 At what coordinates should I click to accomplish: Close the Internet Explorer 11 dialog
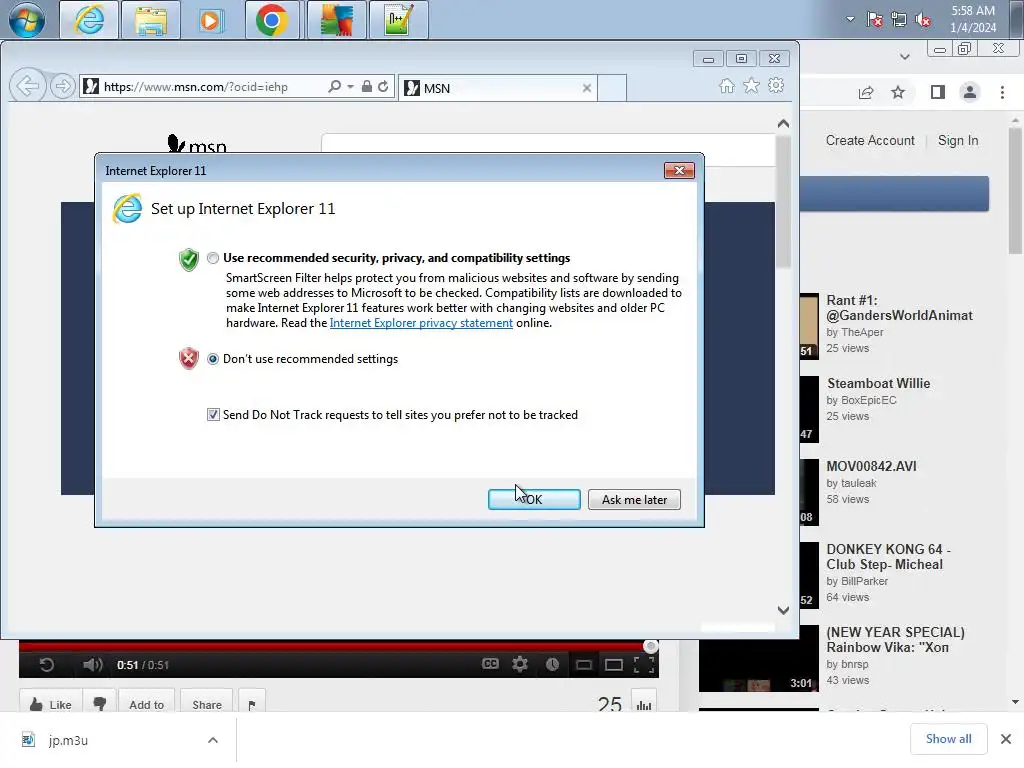pyautogui.click(x=679, y=170)
